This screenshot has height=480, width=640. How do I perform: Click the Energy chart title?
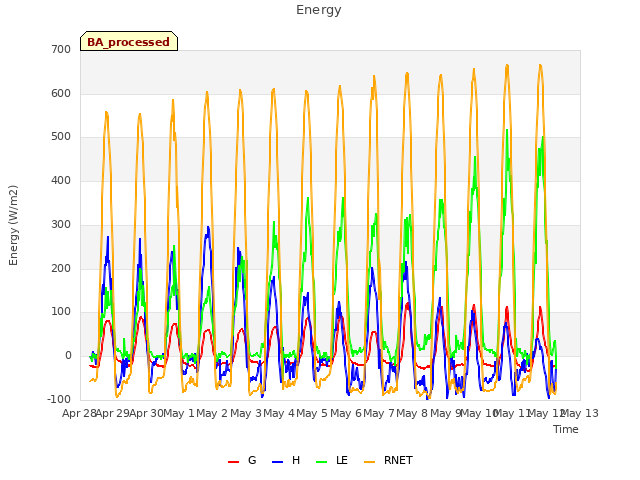(319, 10)
